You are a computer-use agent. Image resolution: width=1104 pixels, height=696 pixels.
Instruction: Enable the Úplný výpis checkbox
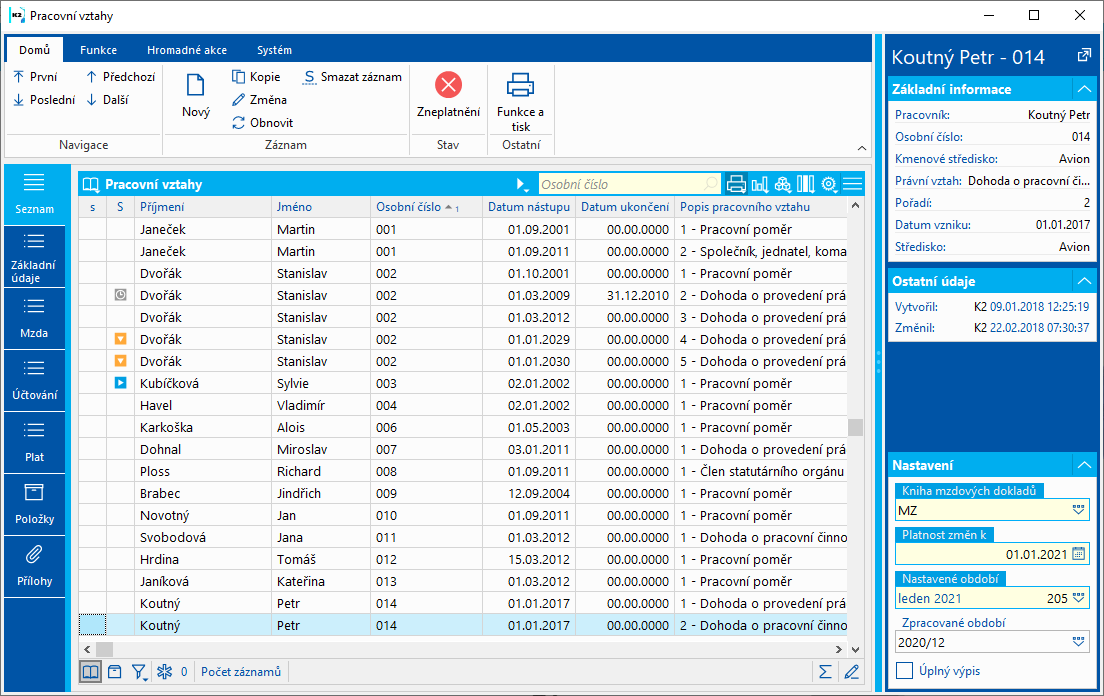[905, 671]
